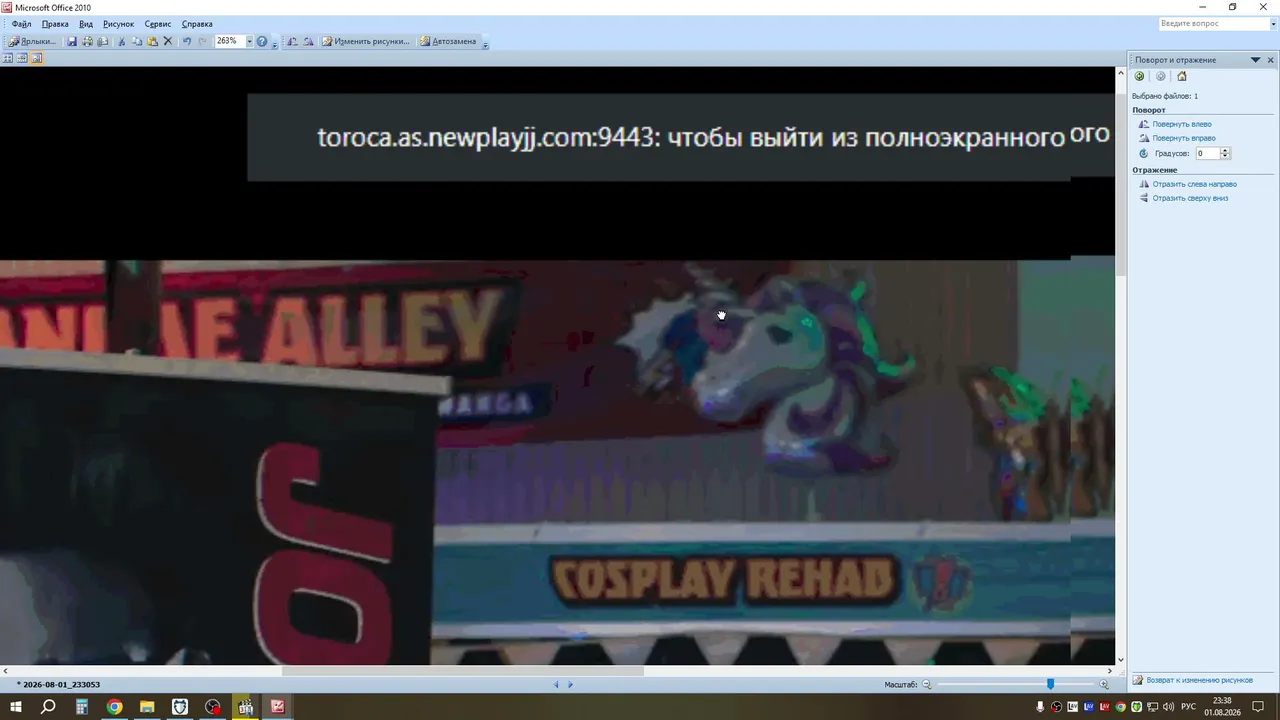The image size is (1280, 720).
Task: Open the task pane menu dropdown triangle
Action: pyautogui.click(x=1256, y=60)
